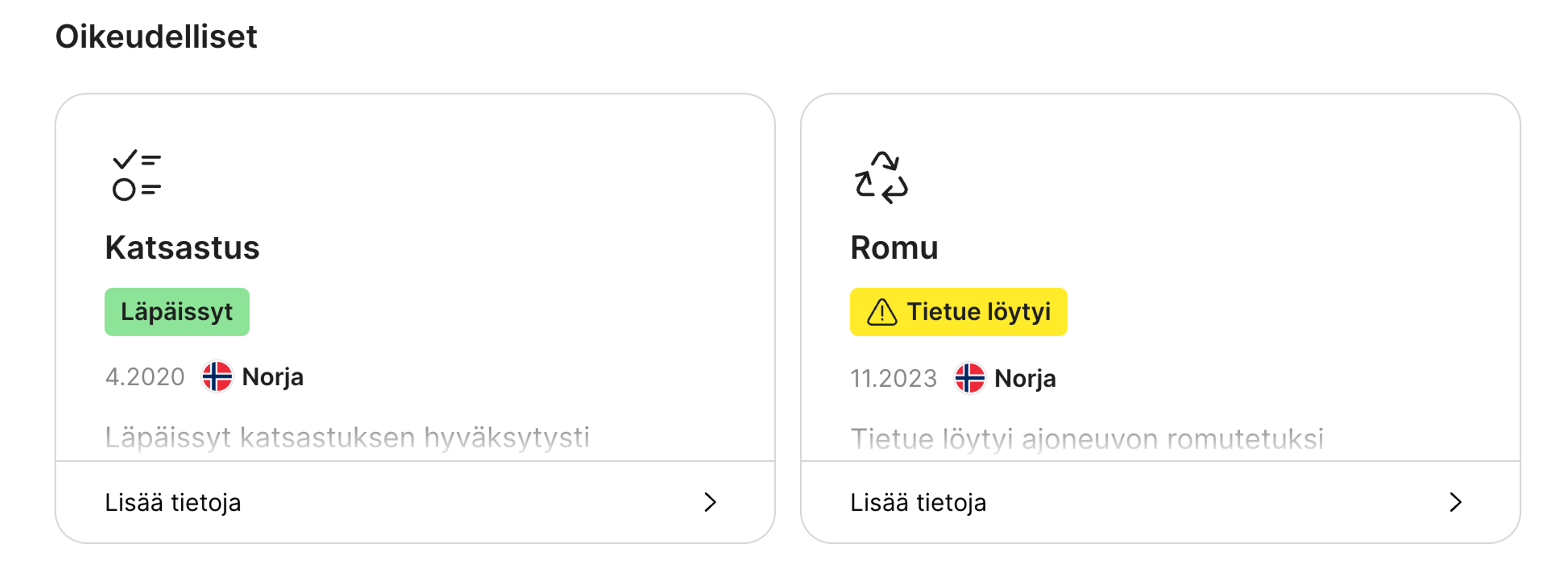Click the Norway flag in Romu card
Image resolution: width=1568 pixels, height=580 pixels.
pyautogui.click(x=970, y=378)
